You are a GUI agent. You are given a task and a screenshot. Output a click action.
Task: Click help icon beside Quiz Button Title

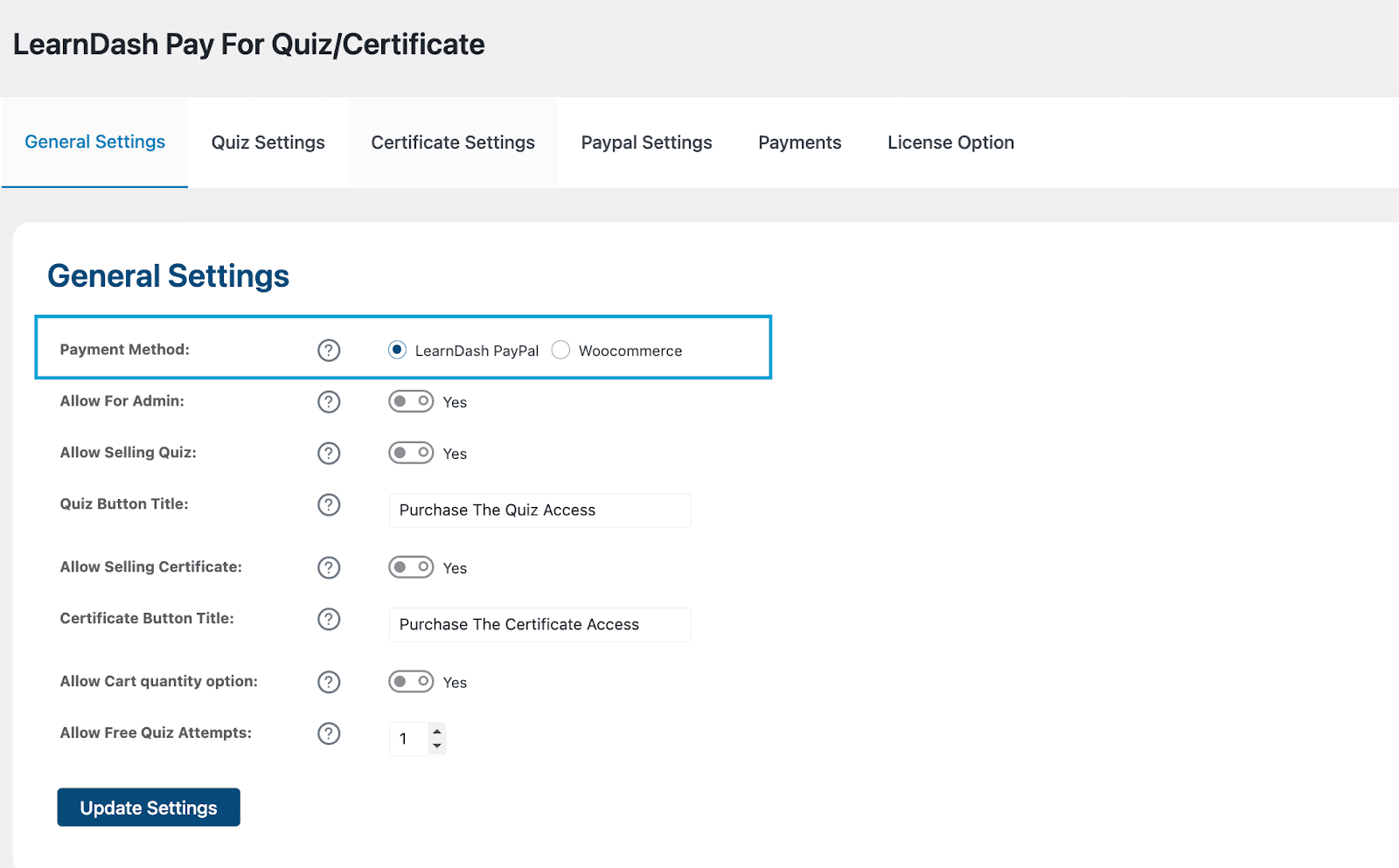pyautogui.click(x=329, y=505)
